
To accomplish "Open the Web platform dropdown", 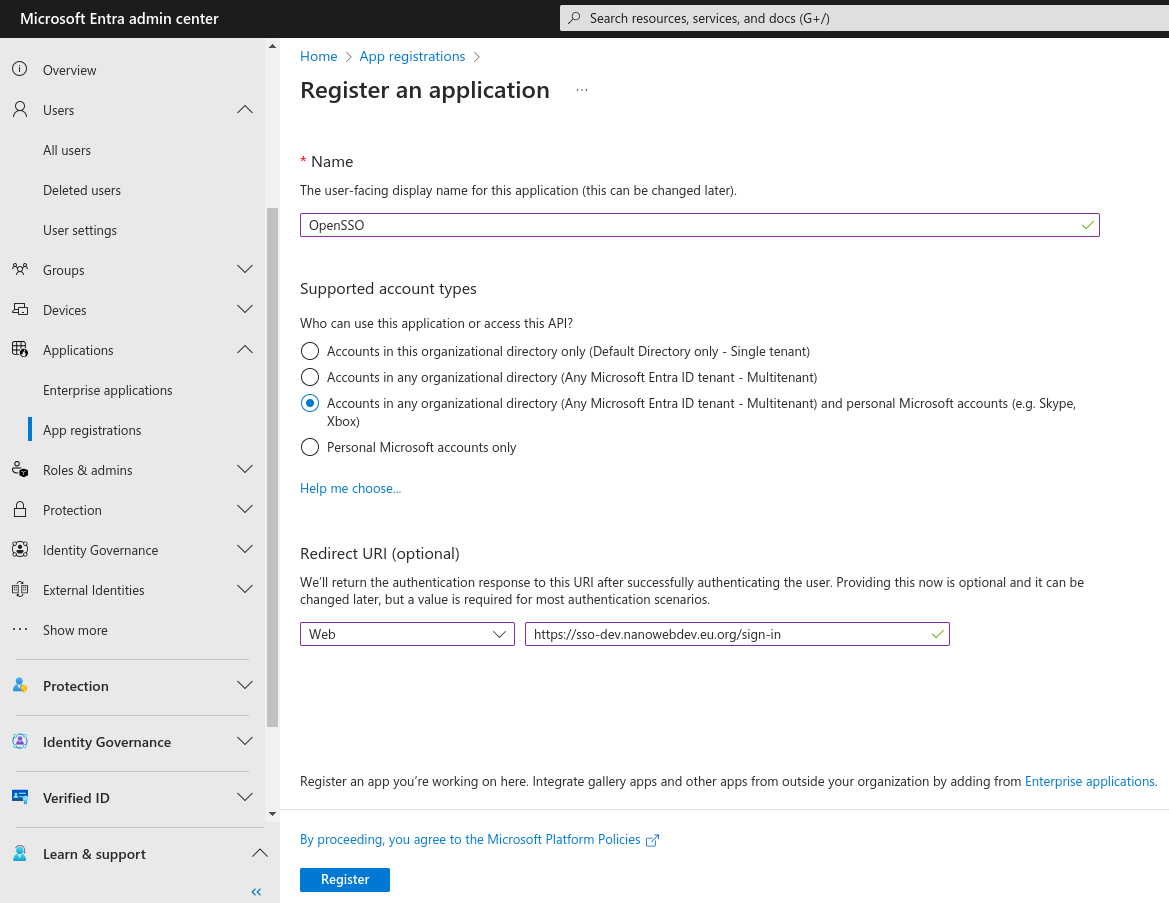I will 407,634.
